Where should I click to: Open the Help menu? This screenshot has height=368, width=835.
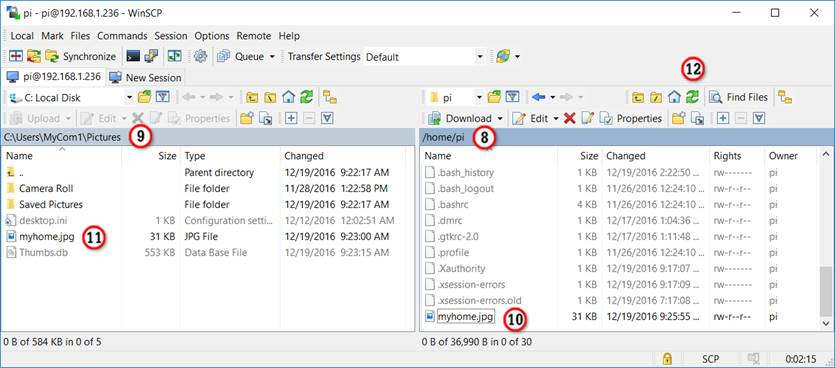[289, 36]
